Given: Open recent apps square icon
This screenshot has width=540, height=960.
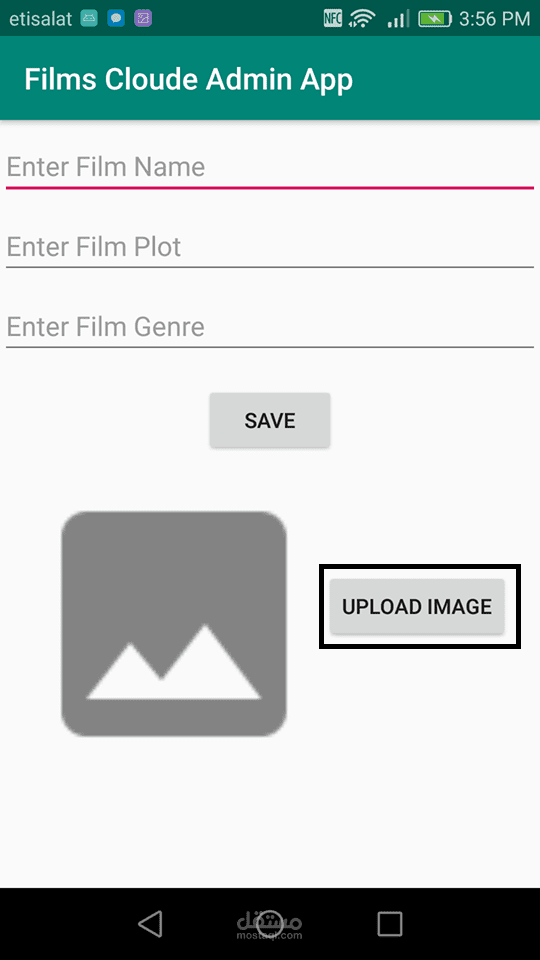Looking at the screenshot, I should tap(389, 923).
